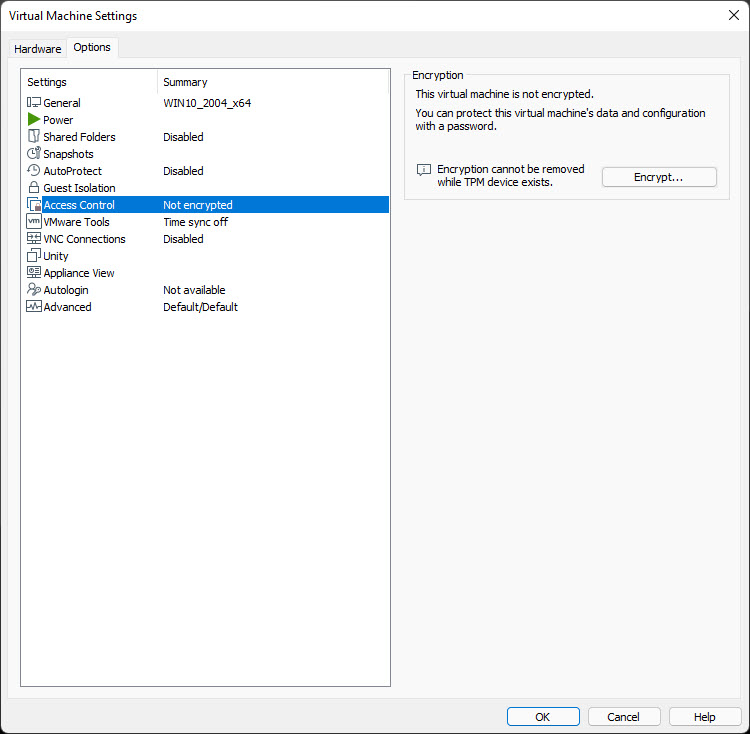The image size is (750, 734).
Task: Select the Options tab
Action: pyautogui.click(x=92, y=47)
